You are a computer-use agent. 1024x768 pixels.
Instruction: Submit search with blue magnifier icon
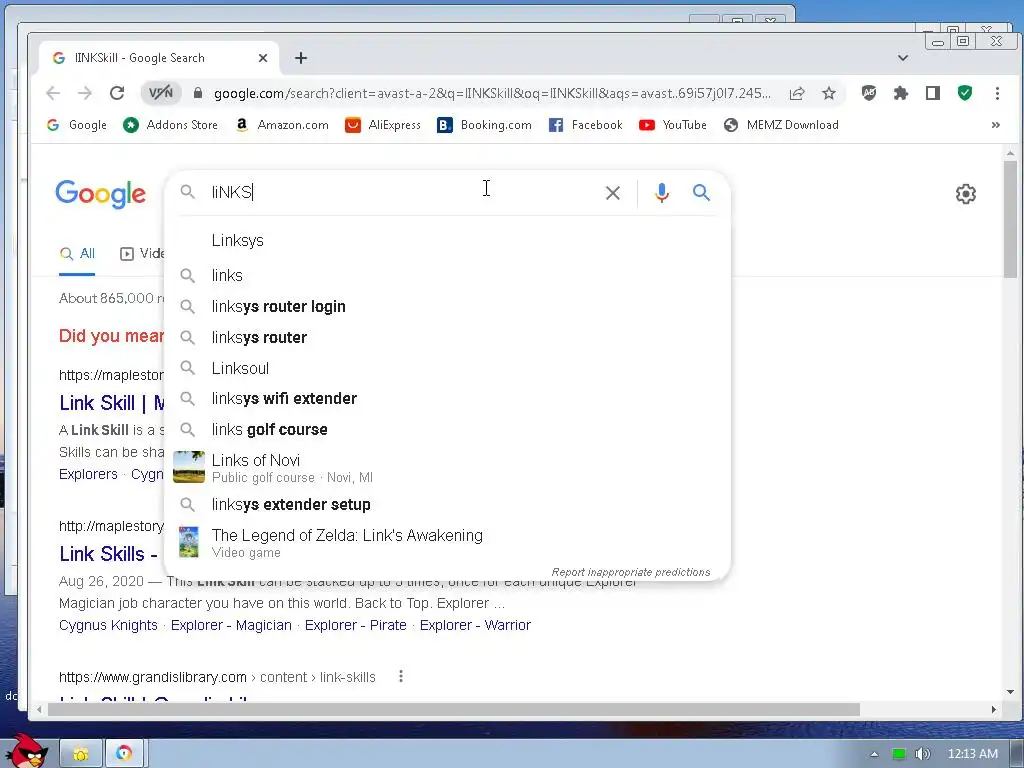pyautogui.click(x=701, y=193)
